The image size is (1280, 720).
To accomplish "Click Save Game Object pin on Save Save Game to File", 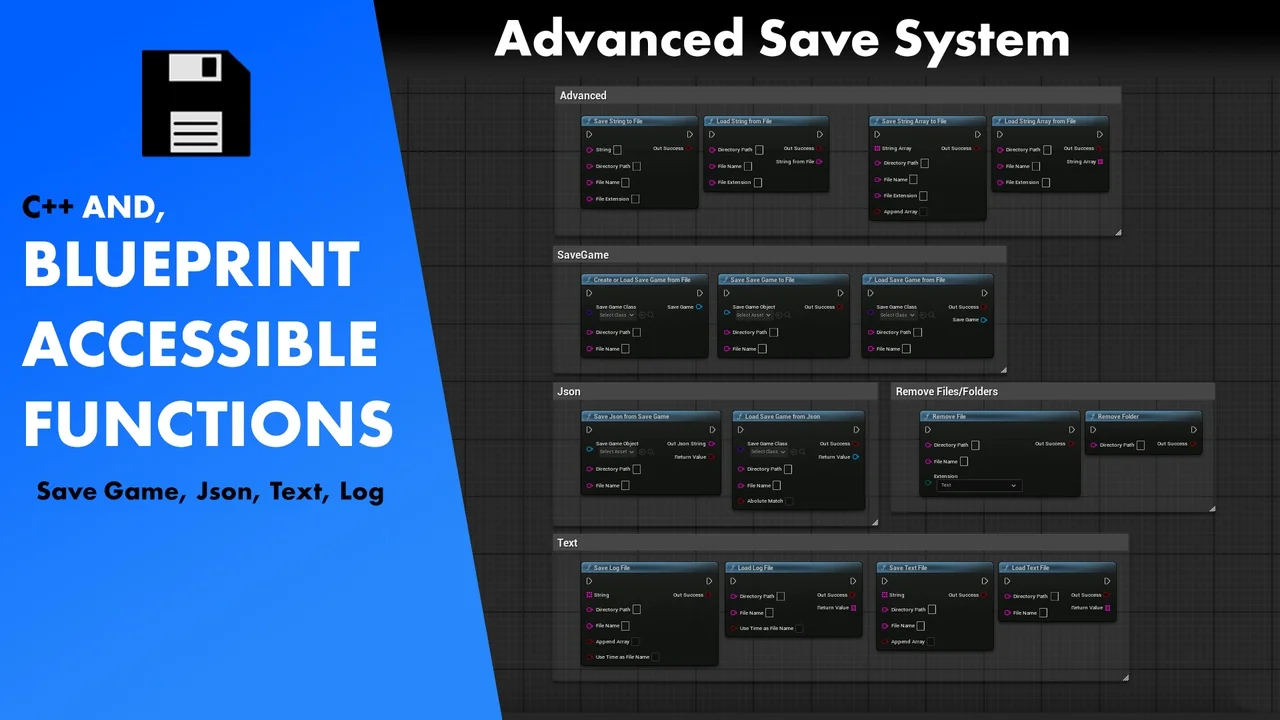I will [x=726, y=311].
